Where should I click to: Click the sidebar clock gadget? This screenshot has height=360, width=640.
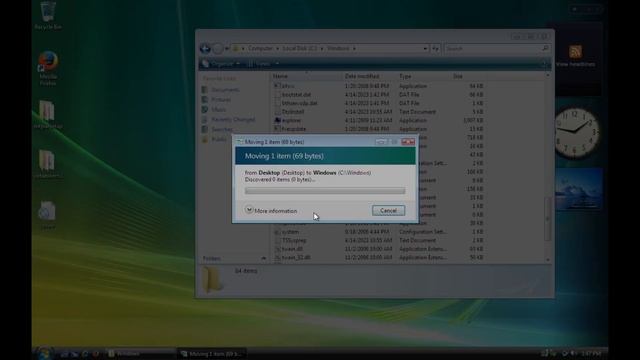click(577, 133)
